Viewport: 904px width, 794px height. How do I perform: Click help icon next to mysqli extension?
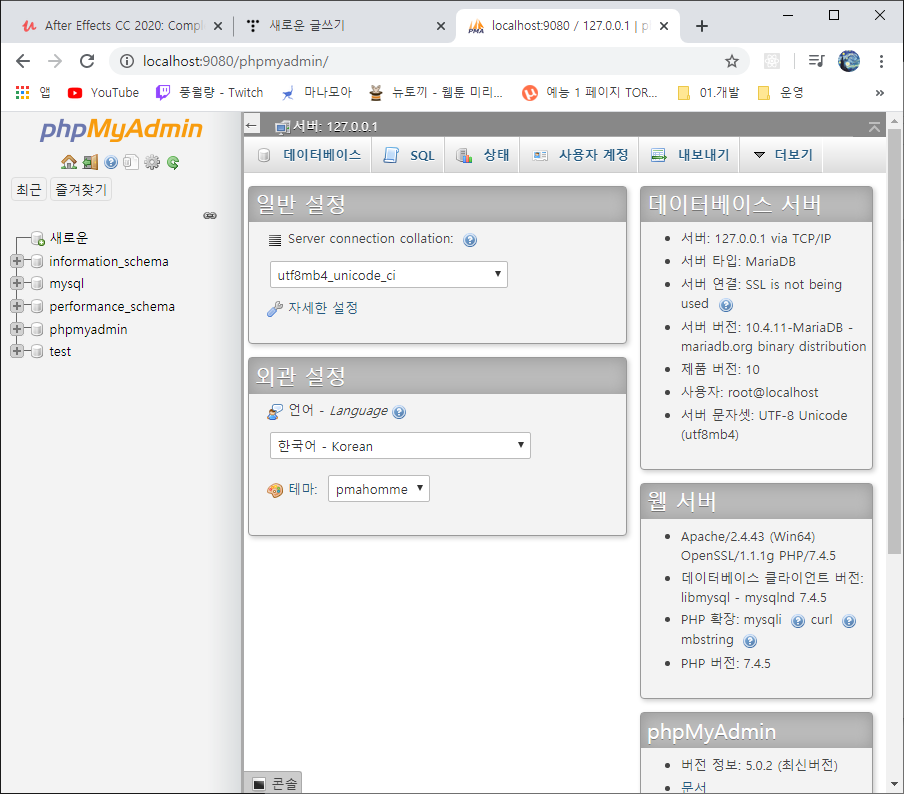coord(798,621)
